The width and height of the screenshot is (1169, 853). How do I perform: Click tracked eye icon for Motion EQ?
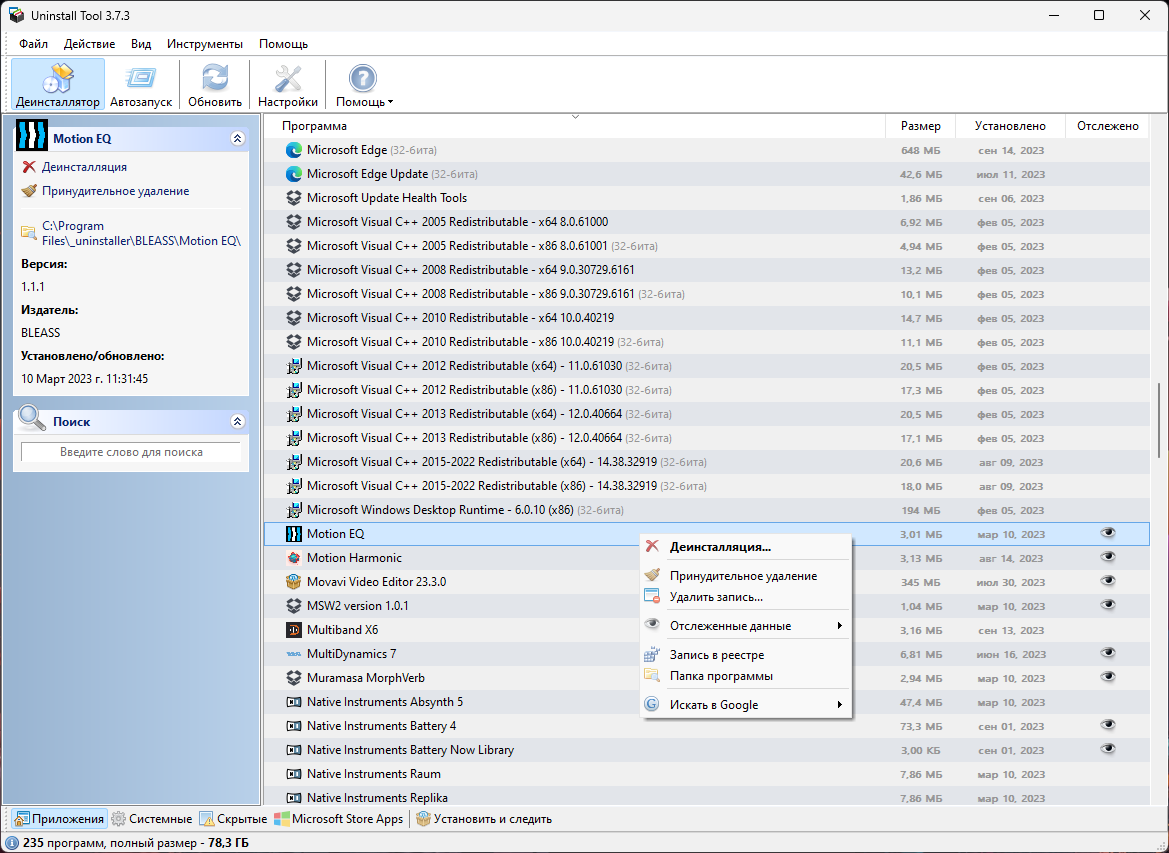[1108, 533]
